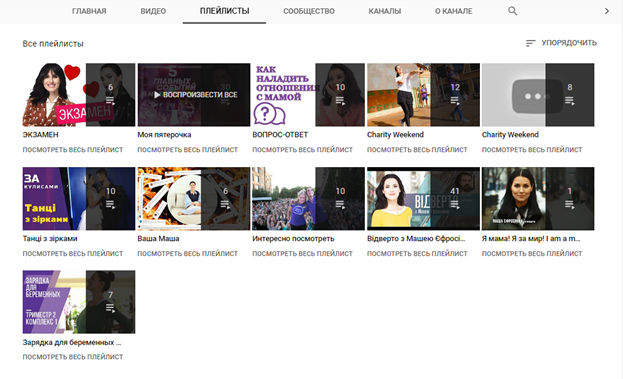Click the playlist icon on Ваша Маша thumbnail
623x379 pixels.
[x=225, y=205]
